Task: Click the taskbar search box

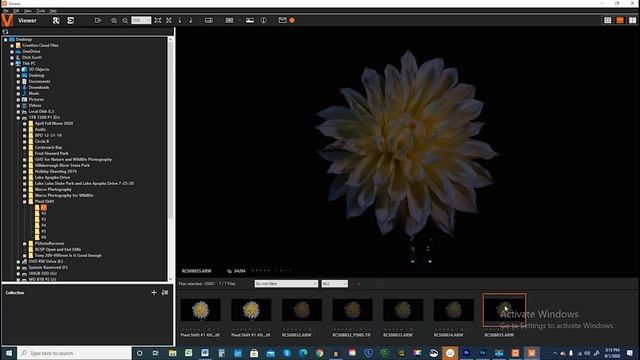Action: pos(75,353)
